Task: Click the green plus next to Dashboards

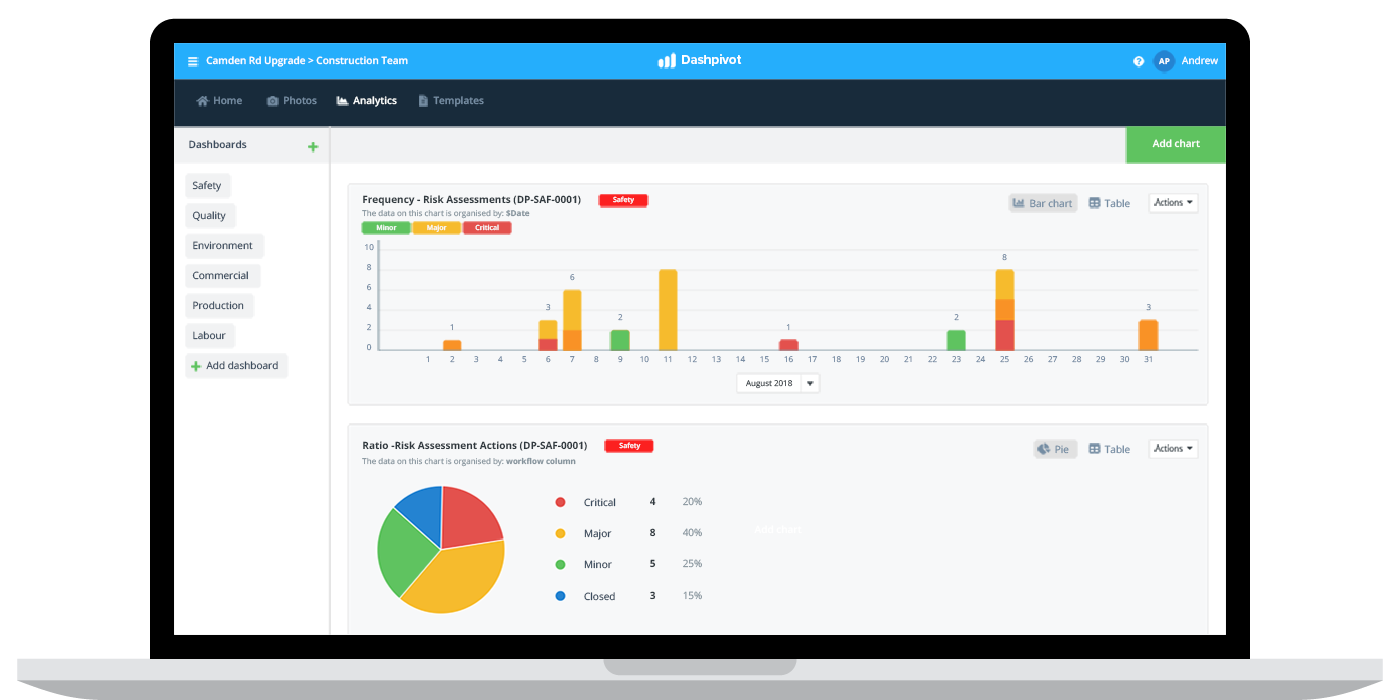Action: [313, 145]
